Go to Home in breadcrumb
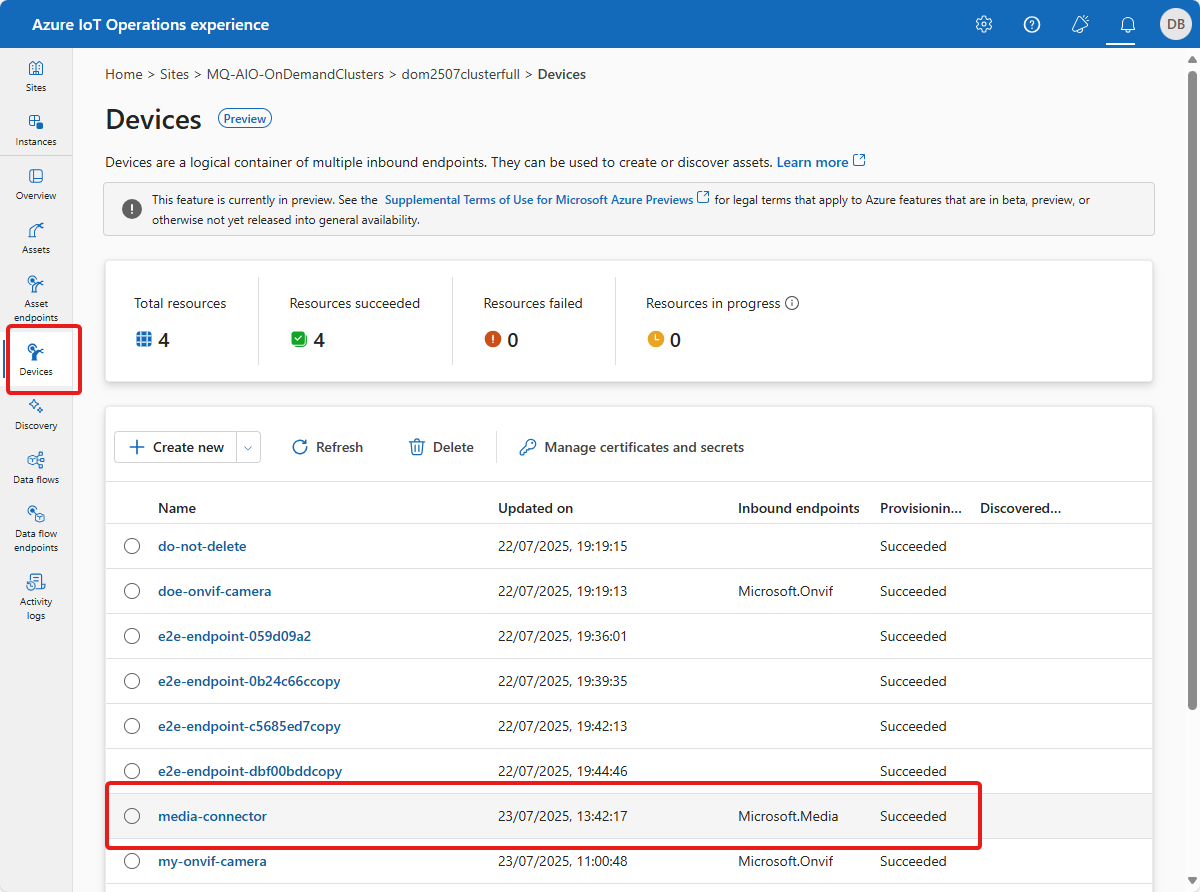1200x892 pixels. tap(124, 74)
